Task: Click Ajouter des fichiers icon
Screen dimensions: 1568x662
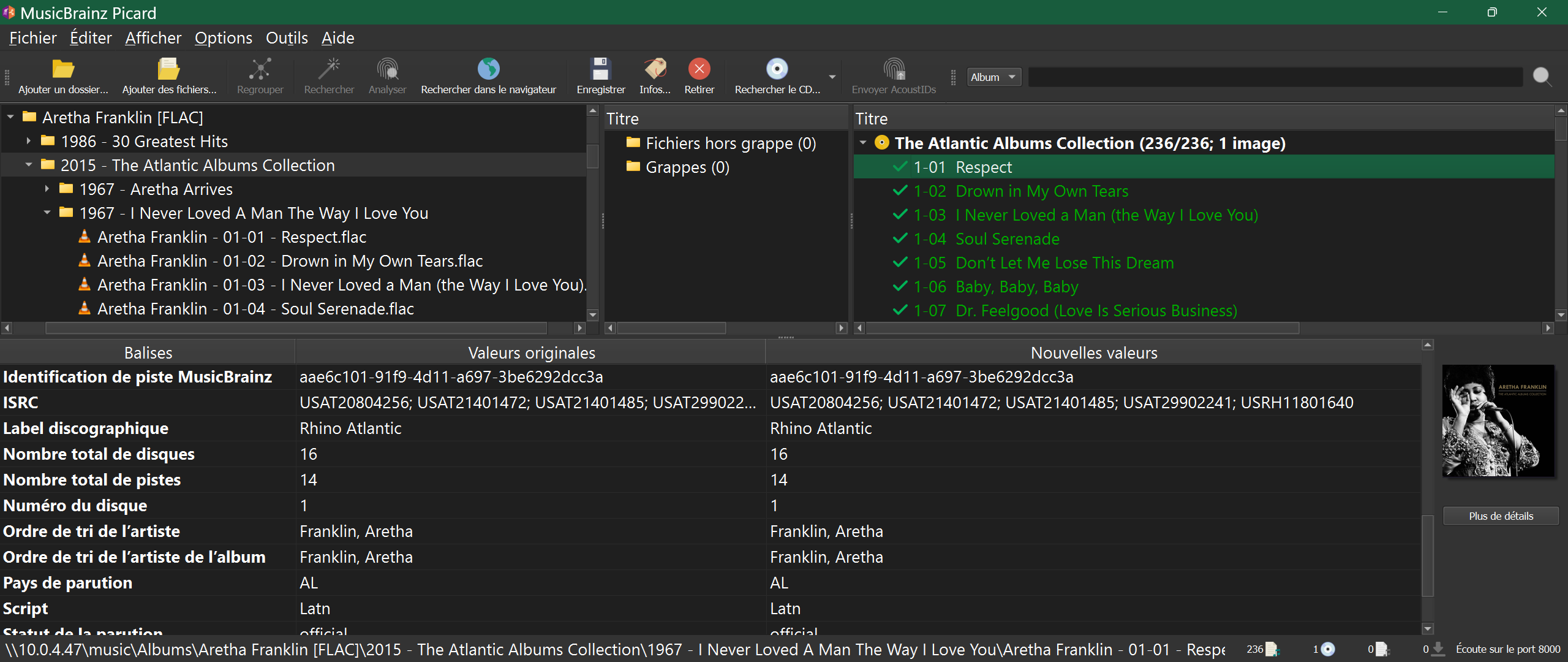Action: point(168,69)
